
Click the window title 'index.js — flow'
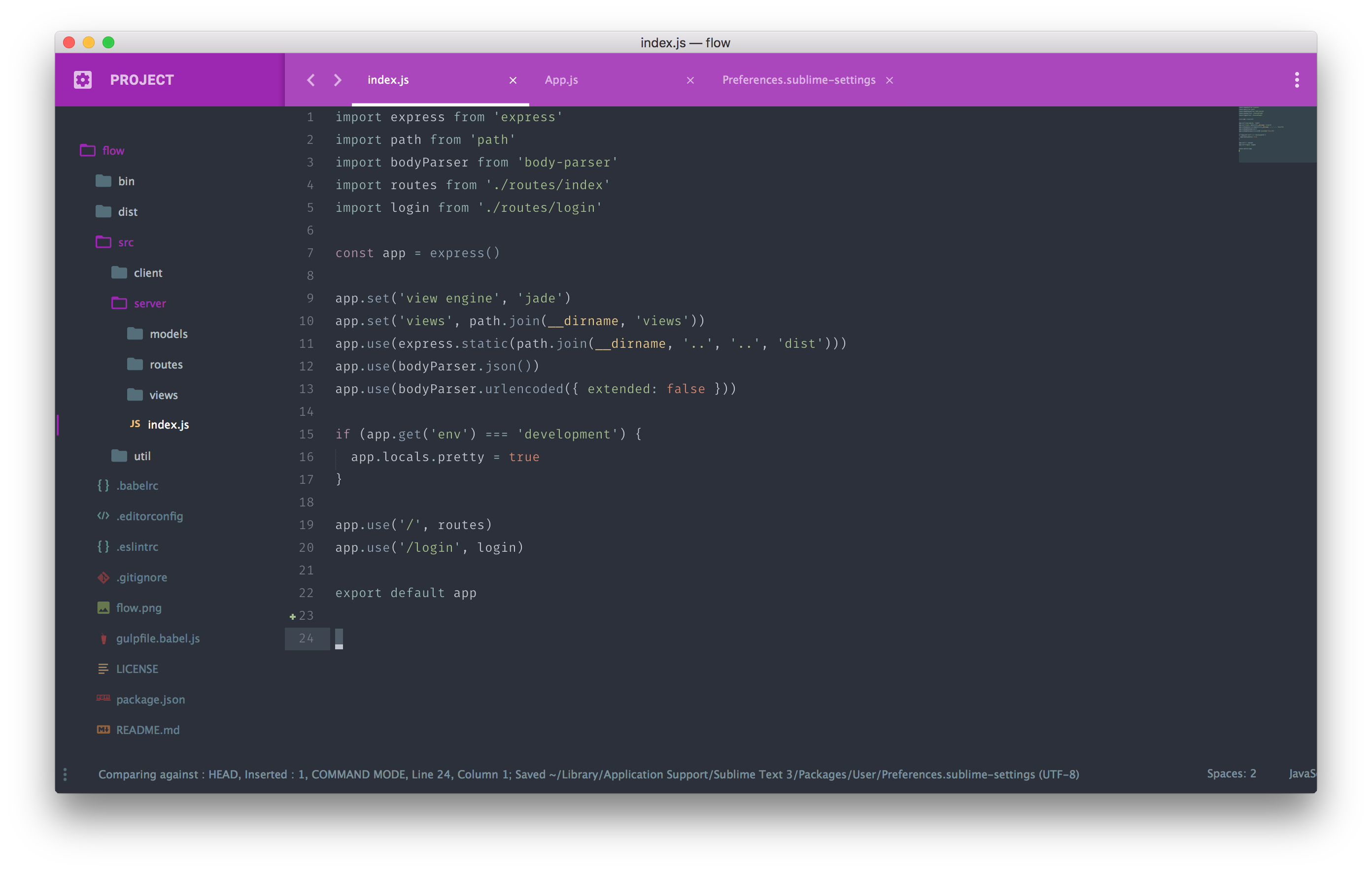tap(685, 43)
